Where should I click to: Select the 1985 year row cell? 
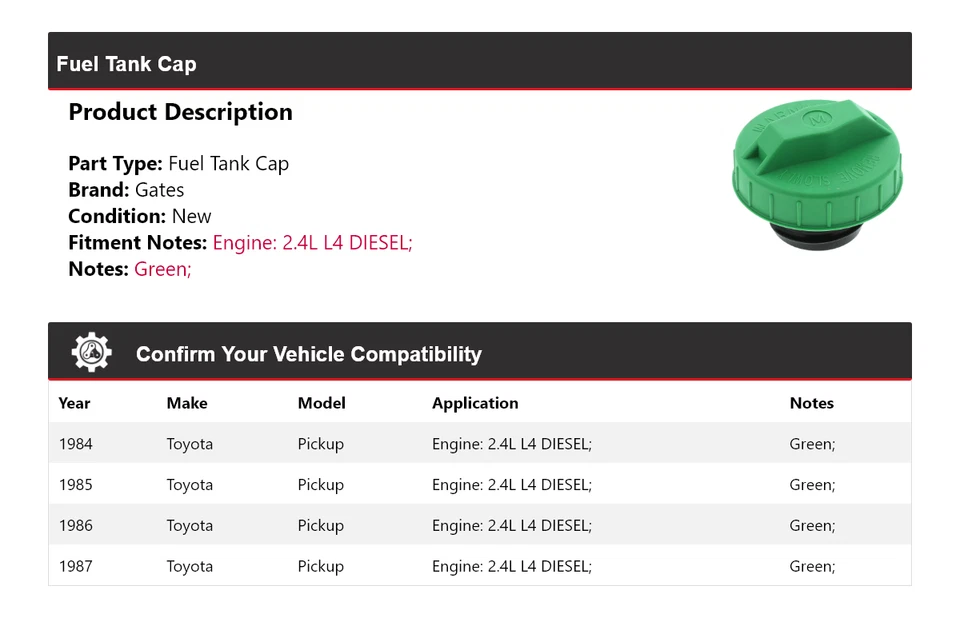point(75,485)
